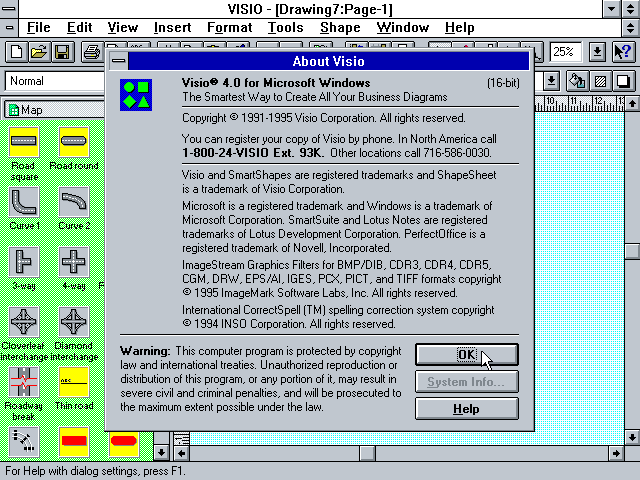Click the page navigation icon beside scrollbar

tap(182, 439)
